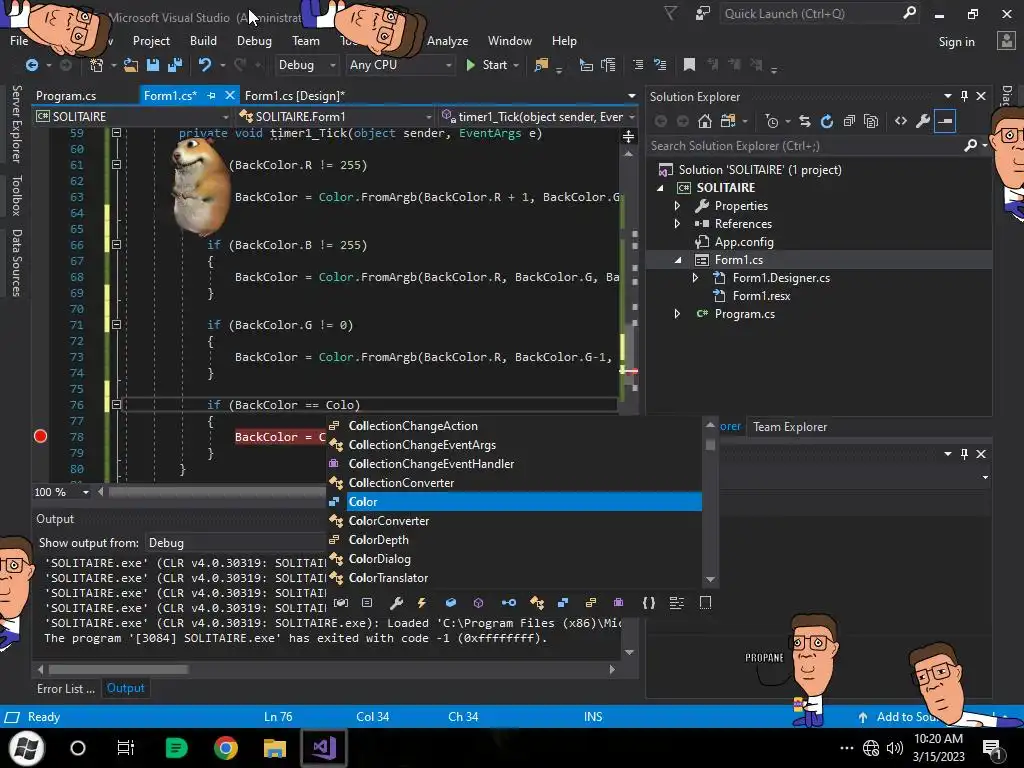Toggle the events lightning-bolt filter in IntelliSense
Viewport: 1024px width, 768px height.
(x=422, y=603)
